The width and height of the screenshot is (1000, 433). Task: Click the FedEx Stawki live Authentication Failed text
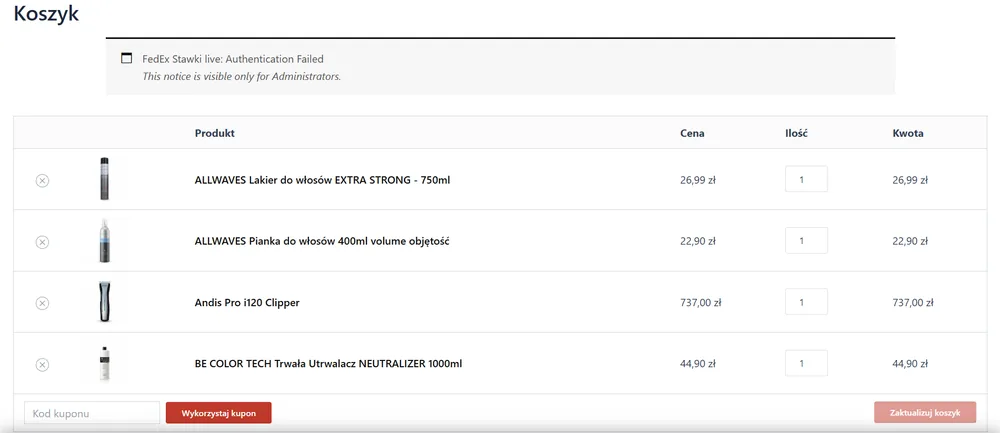point(233,59)
